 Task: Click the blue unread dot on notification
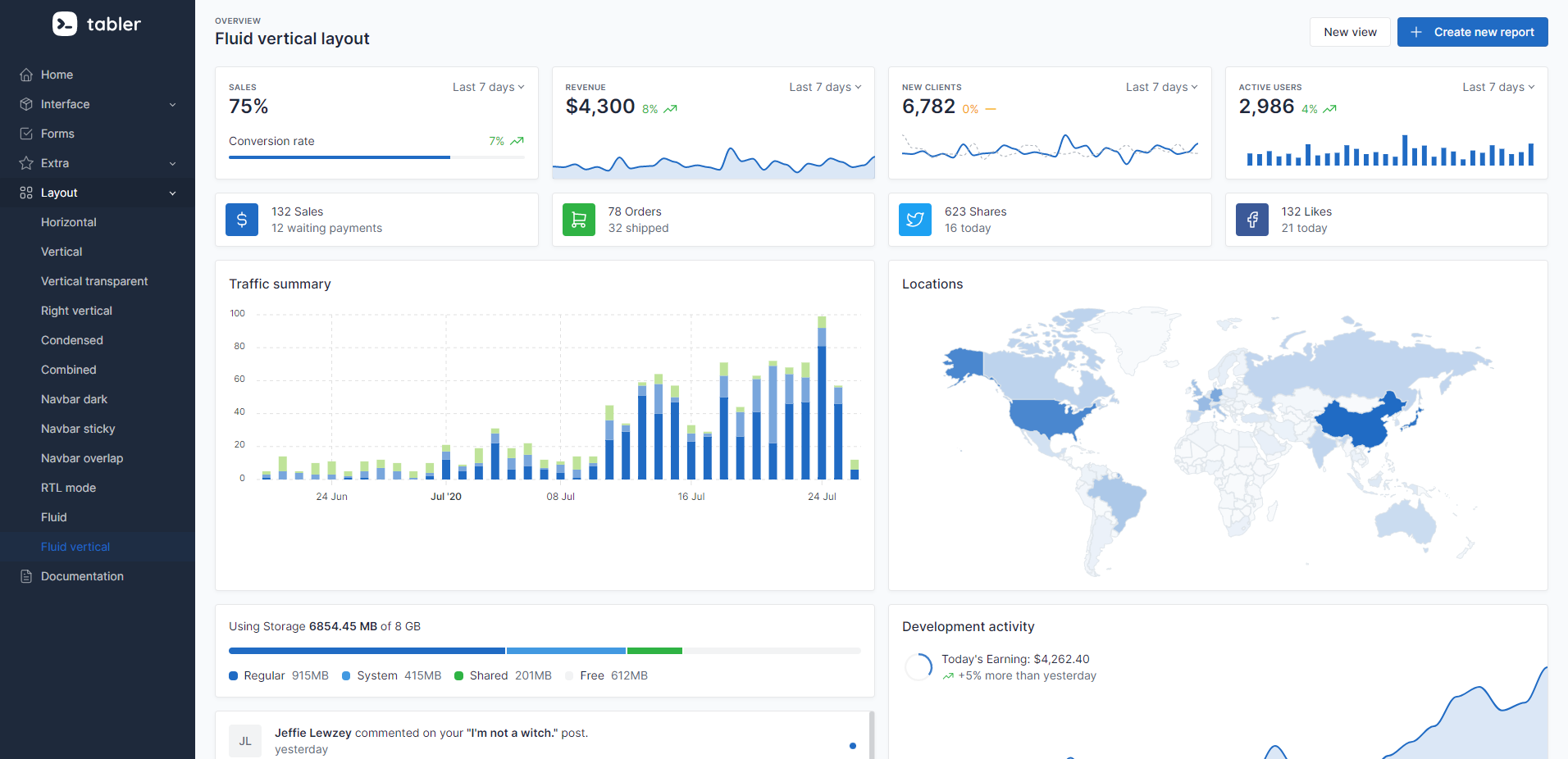[x=853, y=746]
